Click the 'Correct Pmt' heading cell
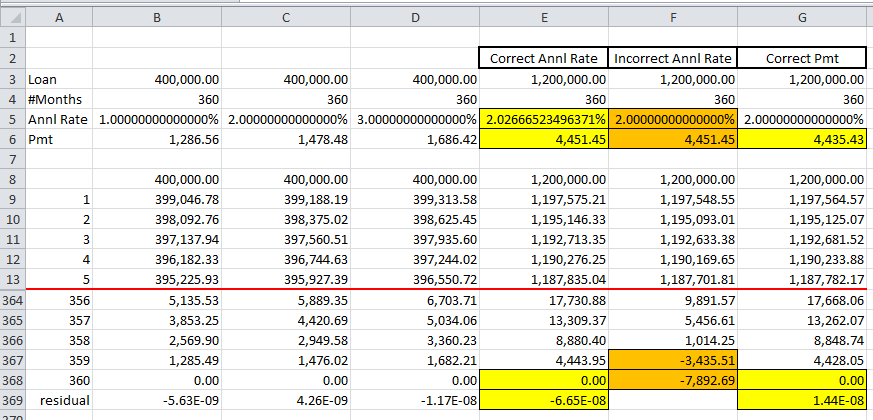873x420 pixels. (x=802, y=58)
